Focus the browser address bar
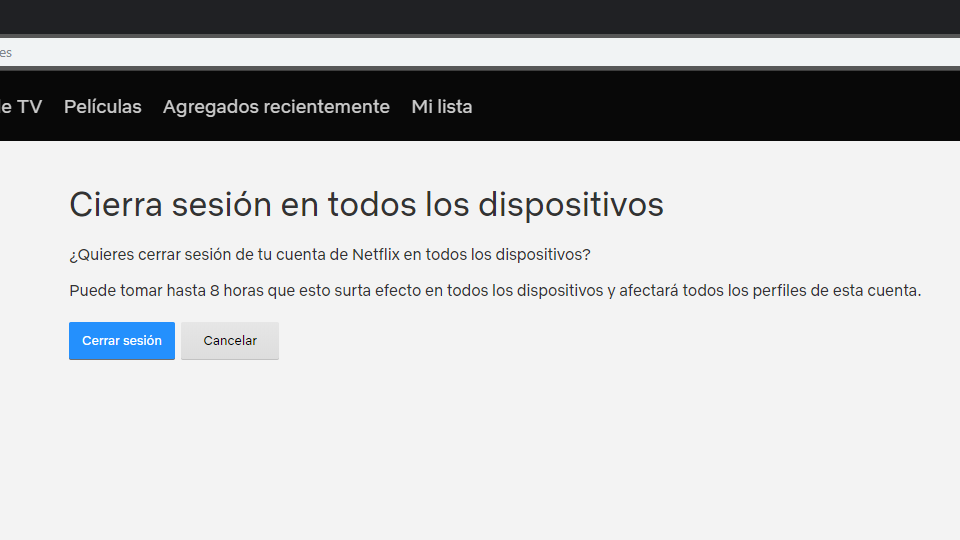This screenshot has height=540, width=960. pyautogui.click(x=480, y=52)
